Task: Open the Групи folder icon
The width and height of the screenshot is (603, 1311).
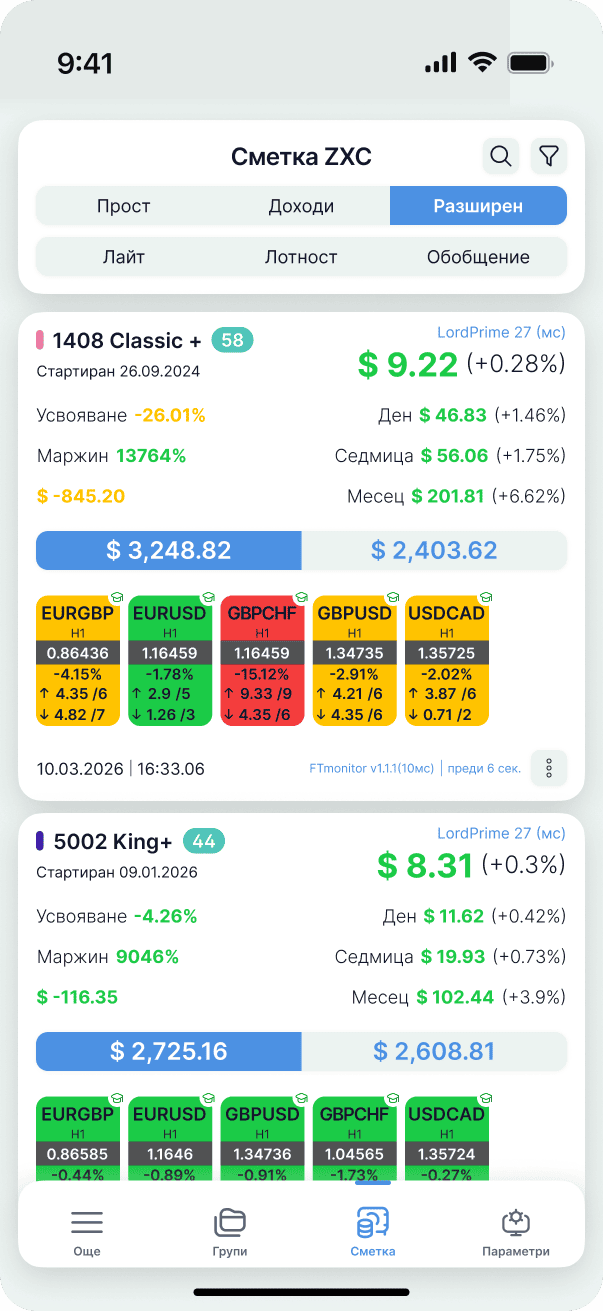Action: [230, 1222]
